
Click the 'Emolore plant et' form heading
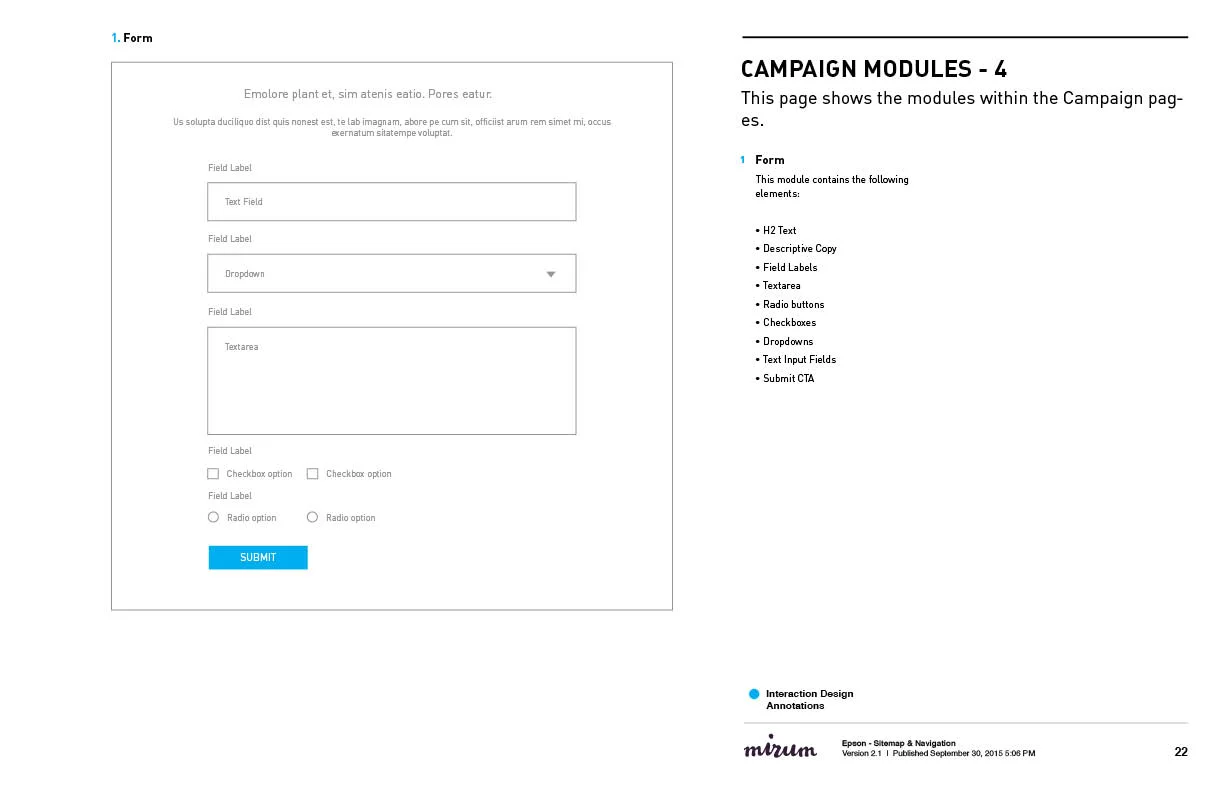click(x=368, y=94)
